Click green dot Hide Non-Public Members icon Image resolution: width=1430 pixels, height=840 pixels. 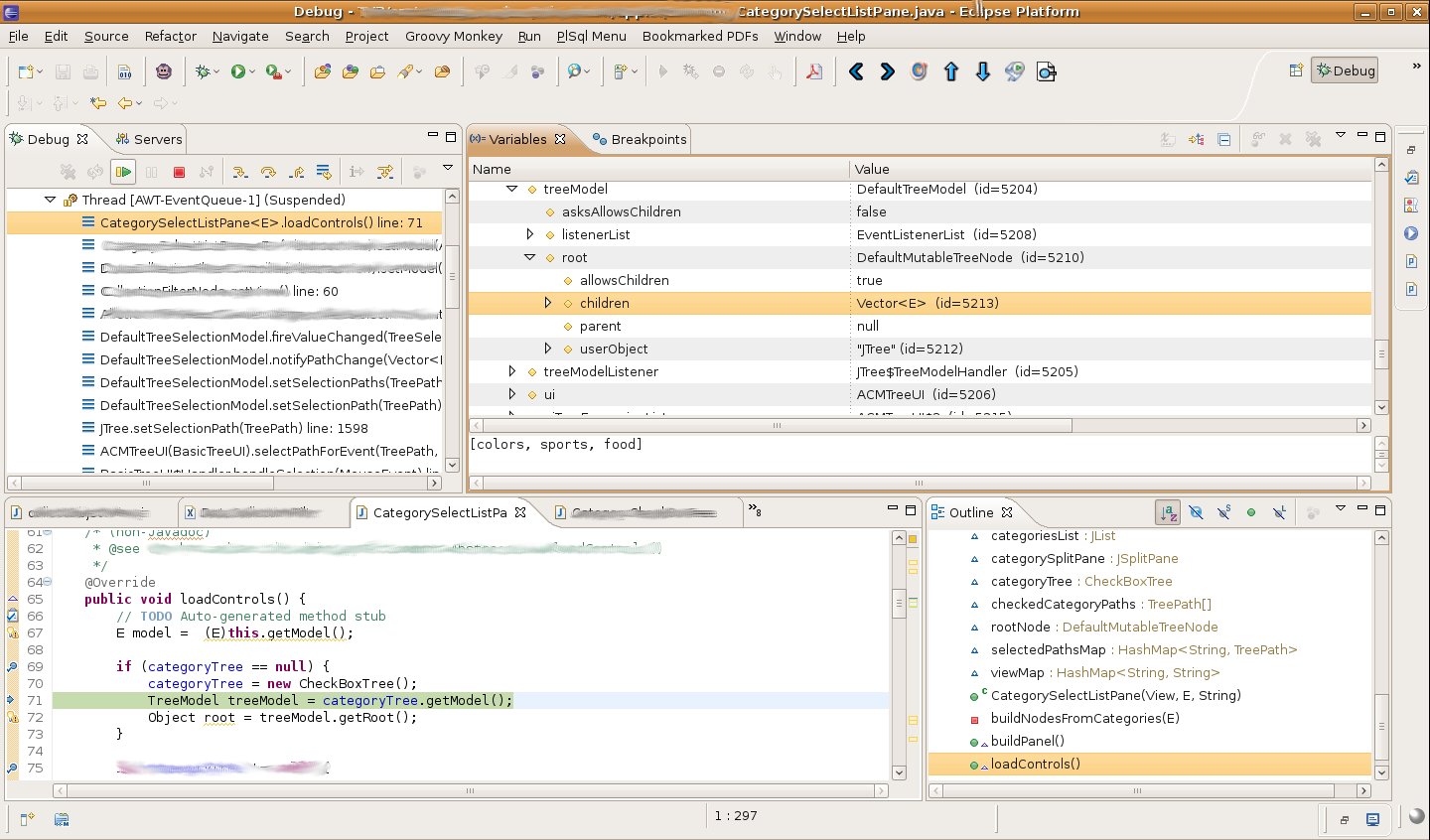click(x=1251, y=512)
